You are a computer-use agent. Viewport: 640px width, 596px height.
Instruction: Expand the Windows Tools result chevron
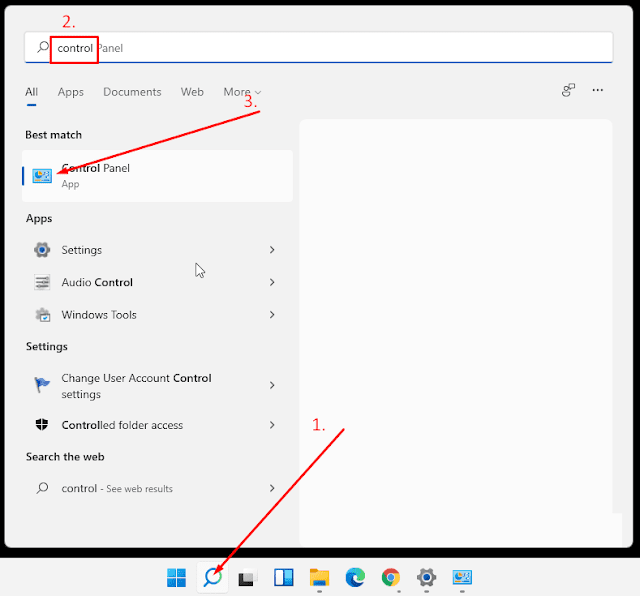pos(272,315)
